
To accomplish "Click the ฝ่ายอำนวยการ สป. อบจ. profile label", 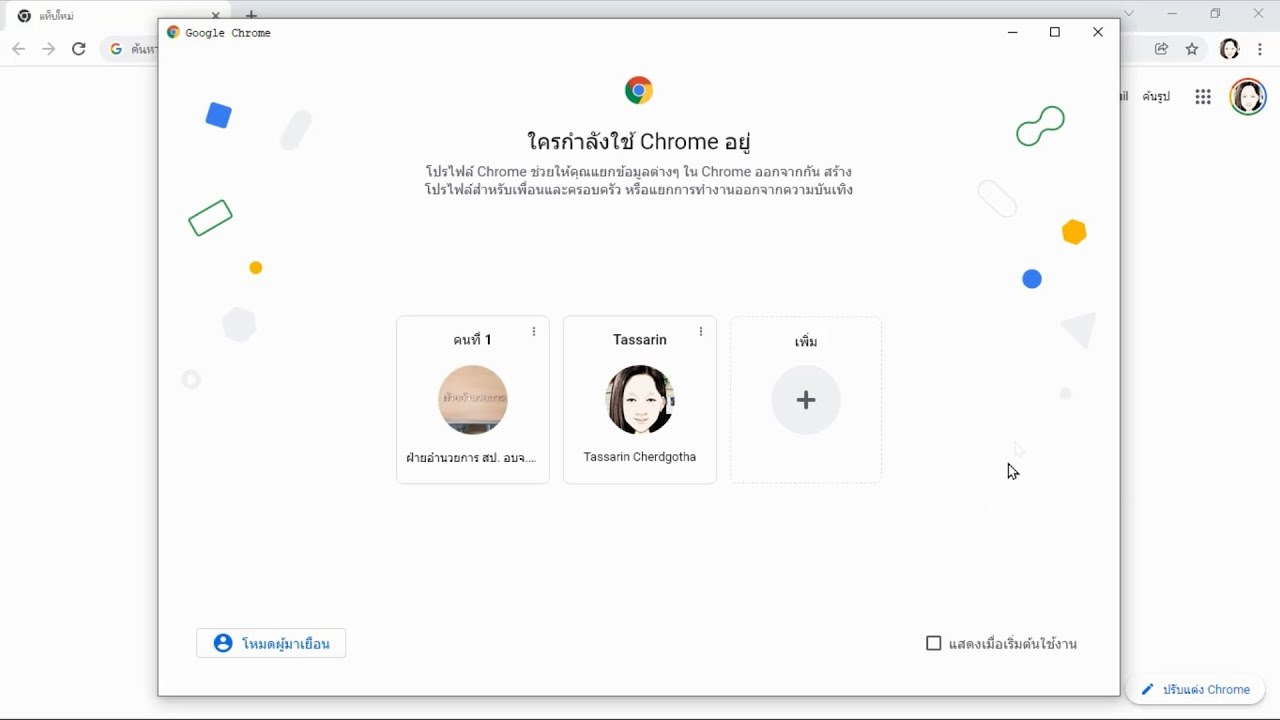I will (x=471, y=458).
